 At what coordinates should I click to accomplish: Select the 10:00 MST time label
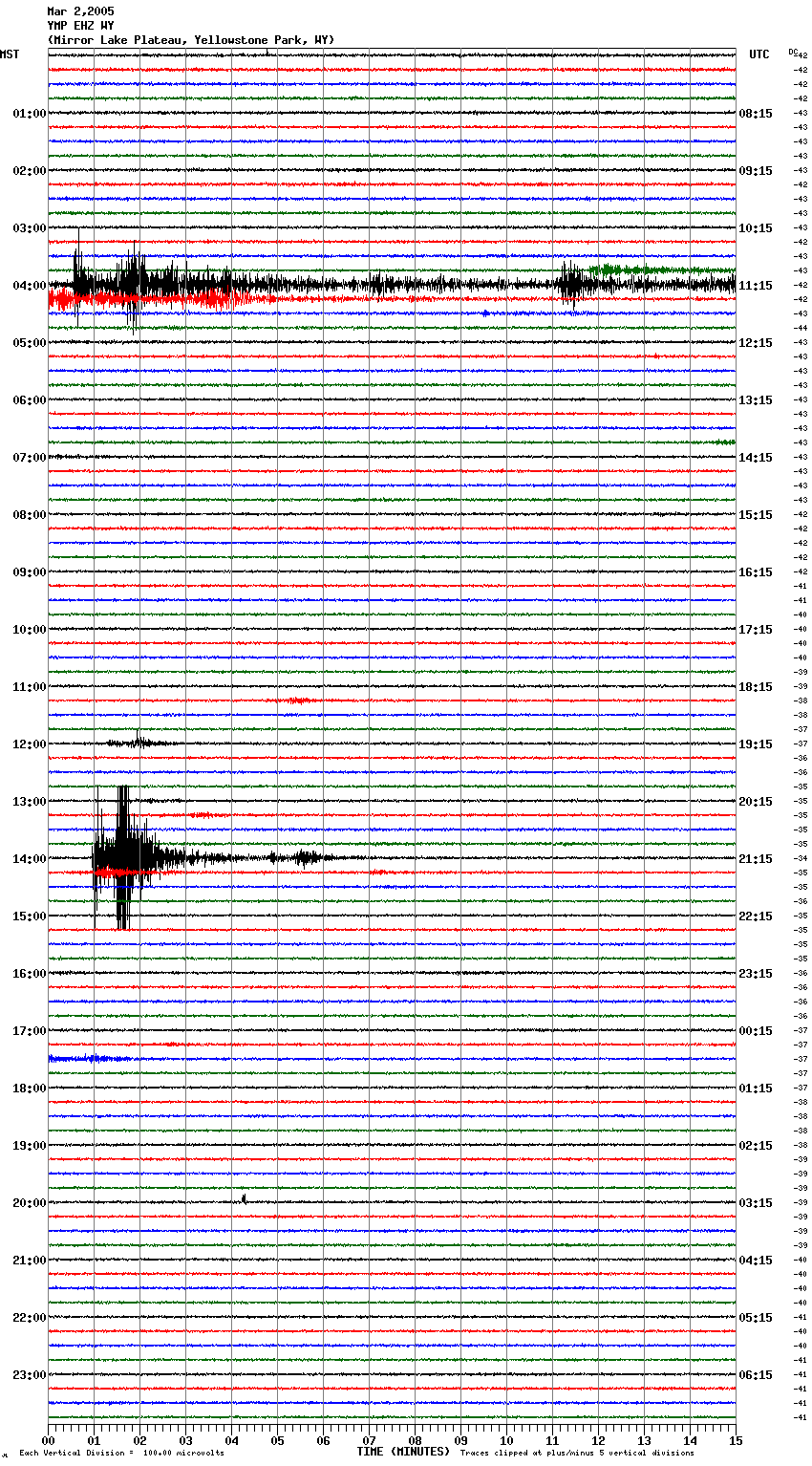(x=30, y=630)
